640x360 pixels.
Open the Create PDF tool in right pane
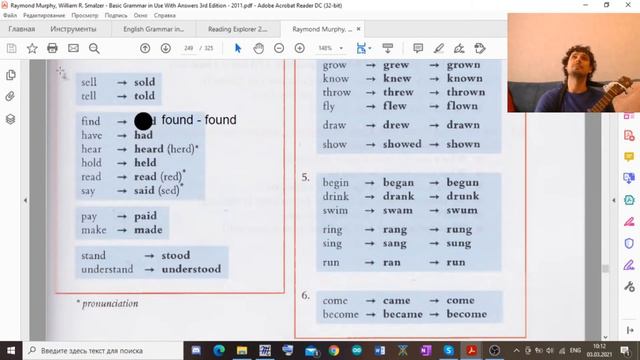coord(629,135)
